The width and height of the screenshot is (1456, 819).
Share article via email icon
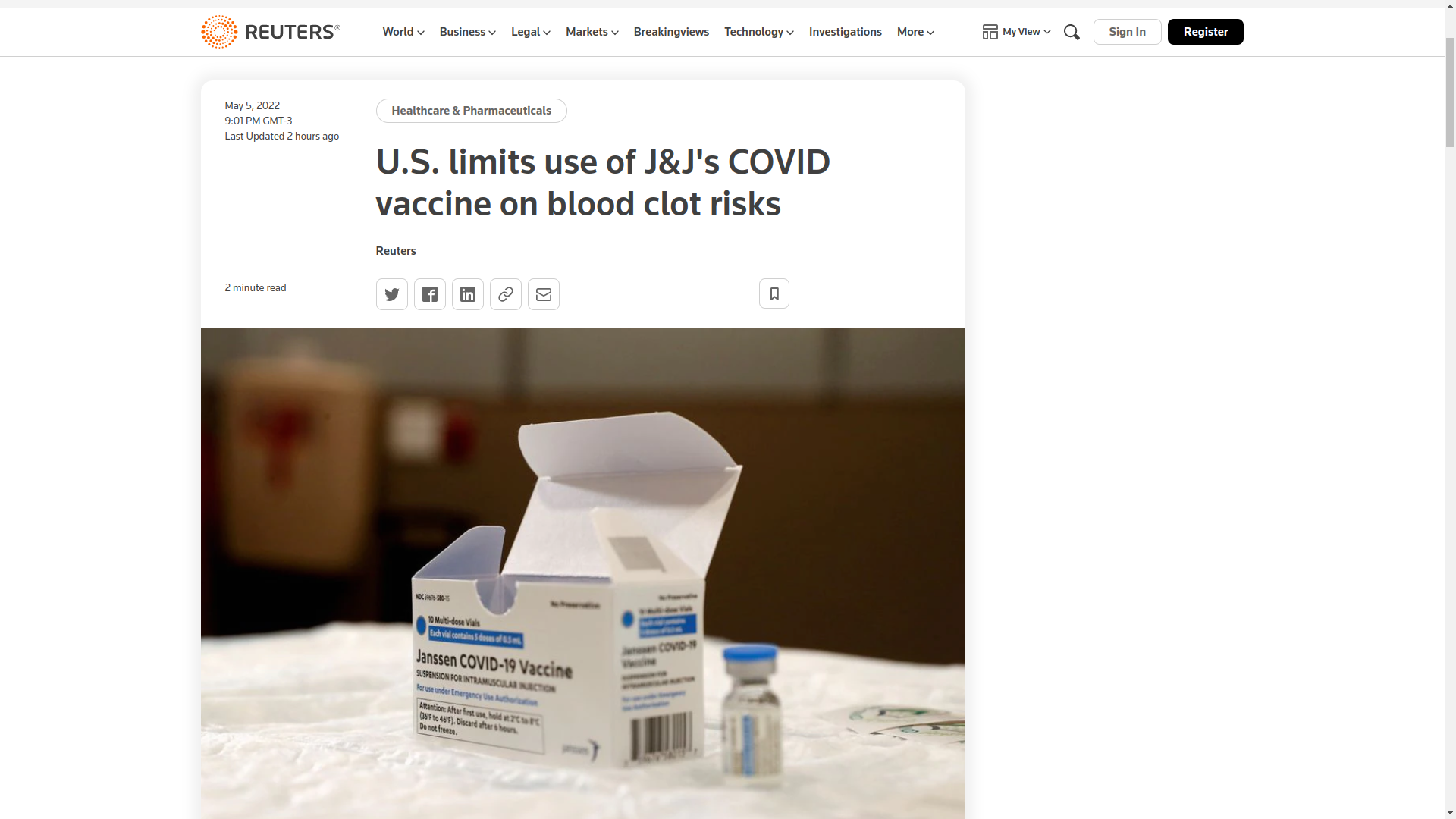[543, 294]
